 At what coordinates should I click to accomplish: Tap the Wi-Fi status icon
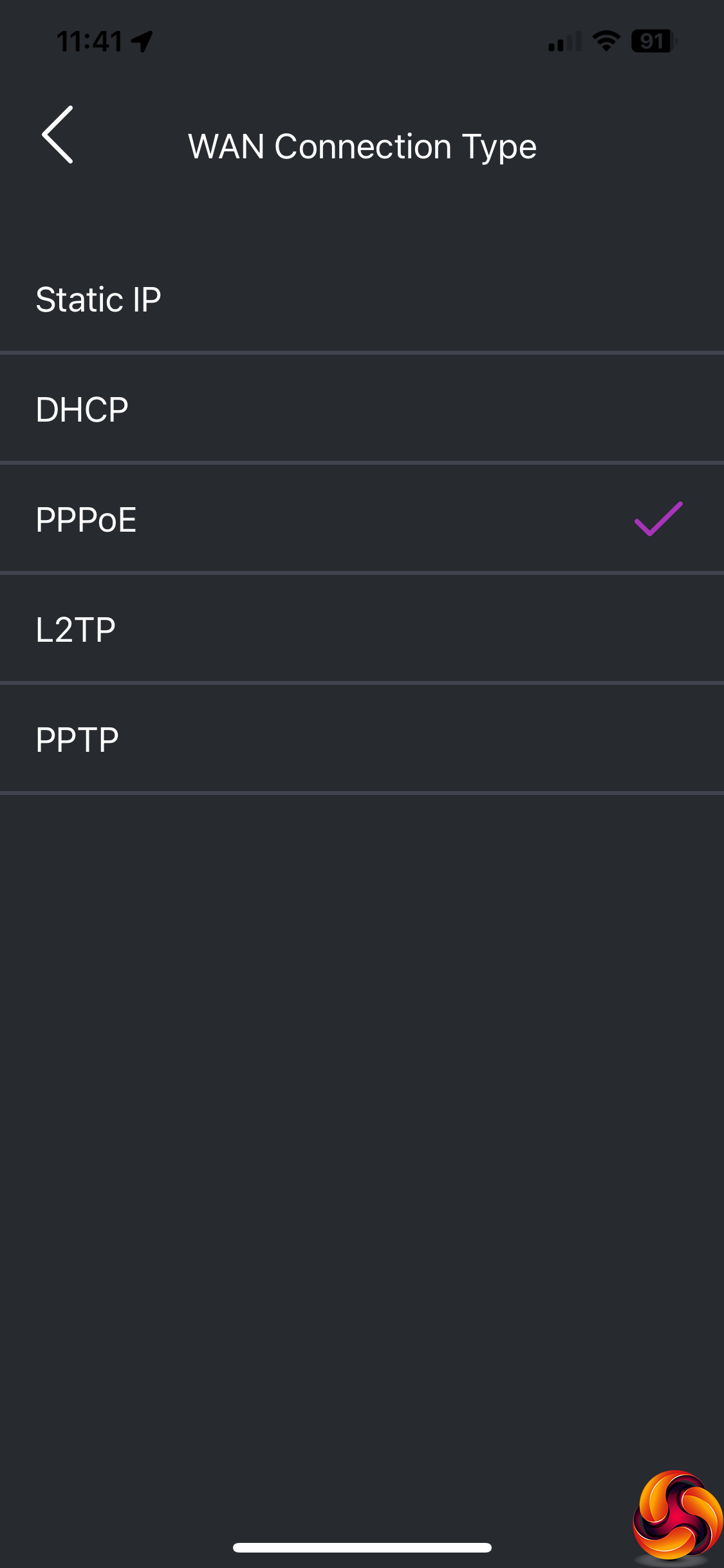point(606,41)
